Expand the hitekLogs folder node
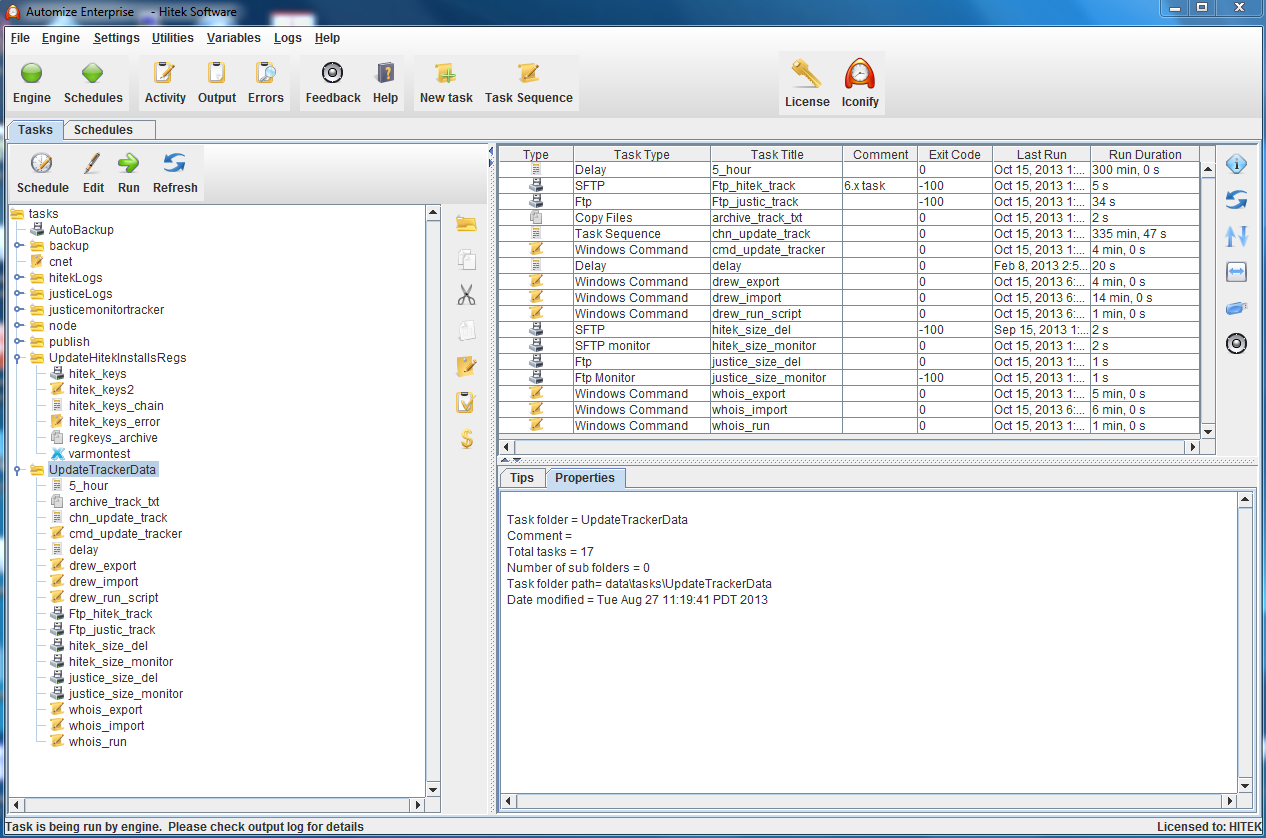1266x838 pixels. (18, 278)
